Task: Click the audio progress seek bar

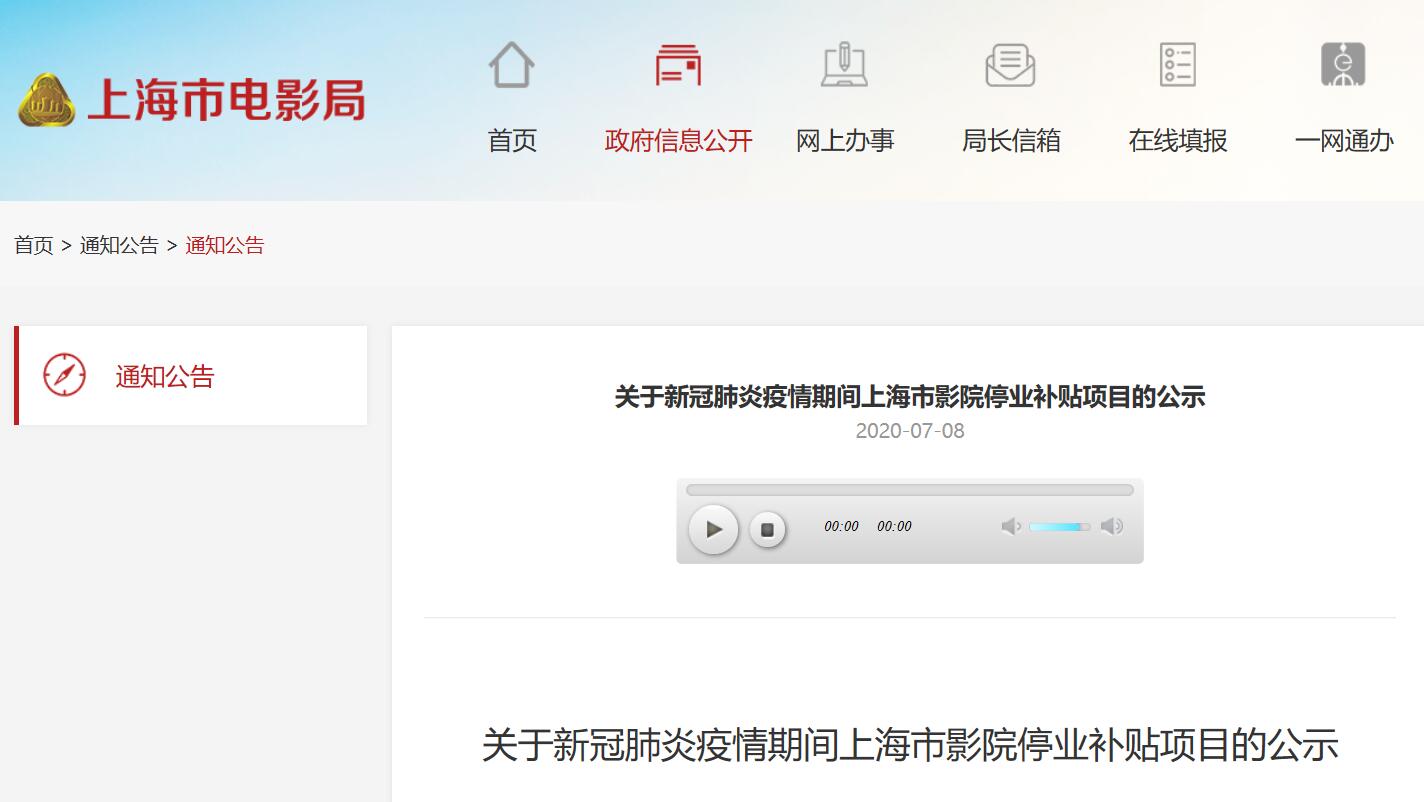Action: 910,490
